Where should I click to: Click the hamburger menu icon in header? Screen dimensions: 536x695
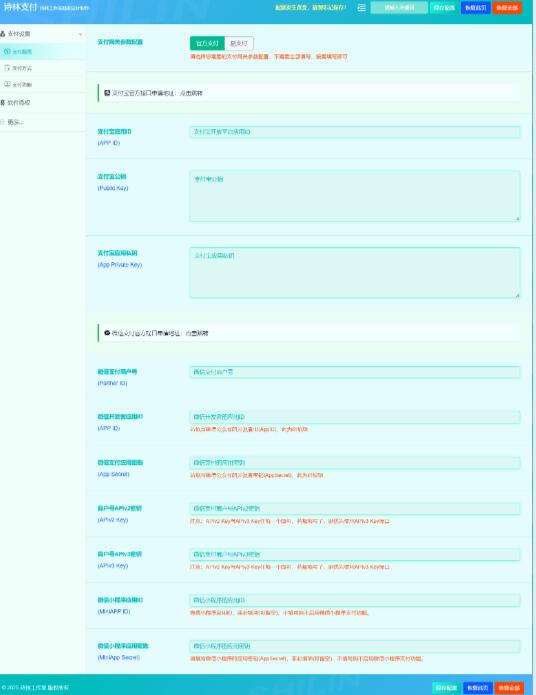point(361,8)
